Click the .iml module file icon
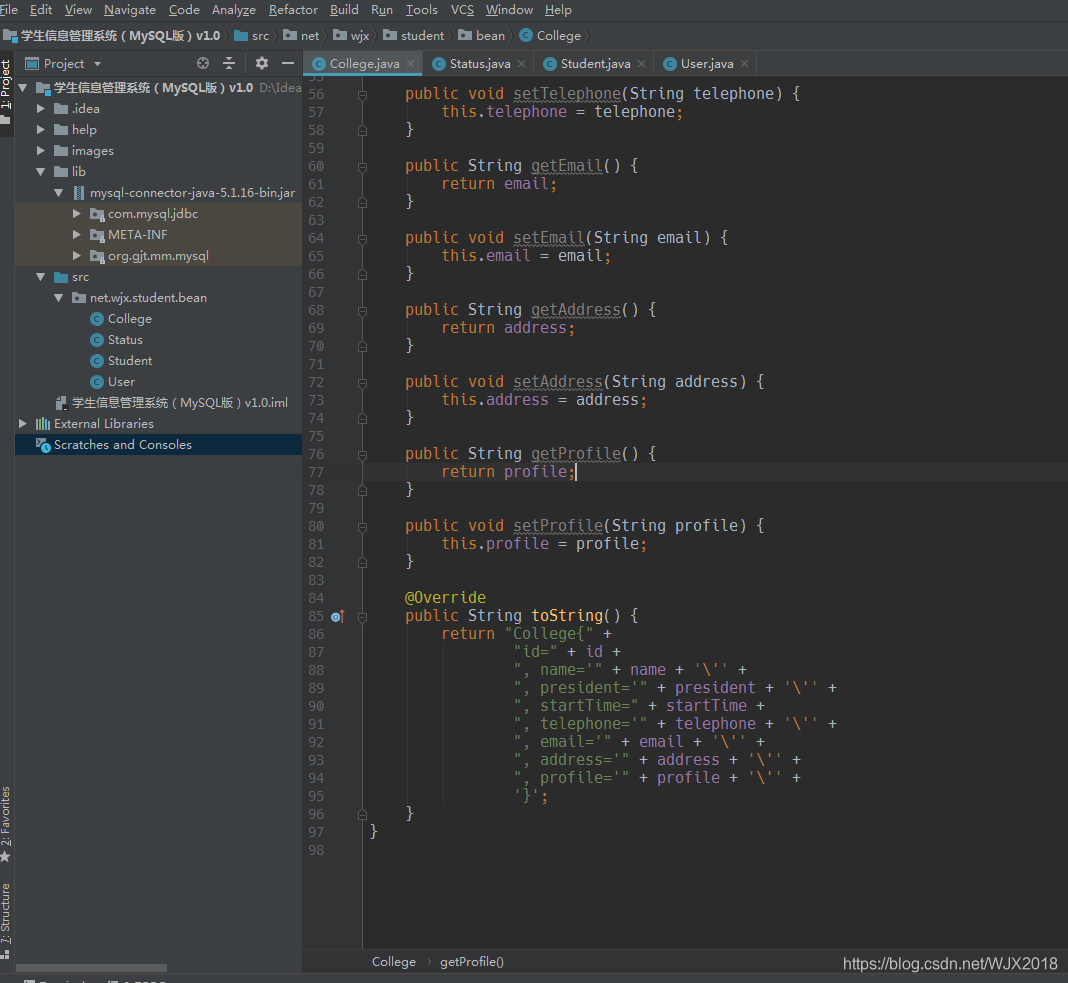The height and width of the screenshot is (983, 1068). pyautogui.click(x=61, y=403)
